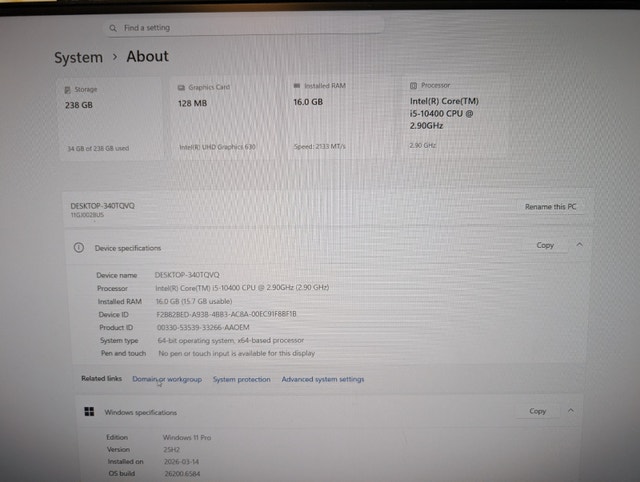
Task: Click the Device specifications info icon
Action: coord(79,248)
